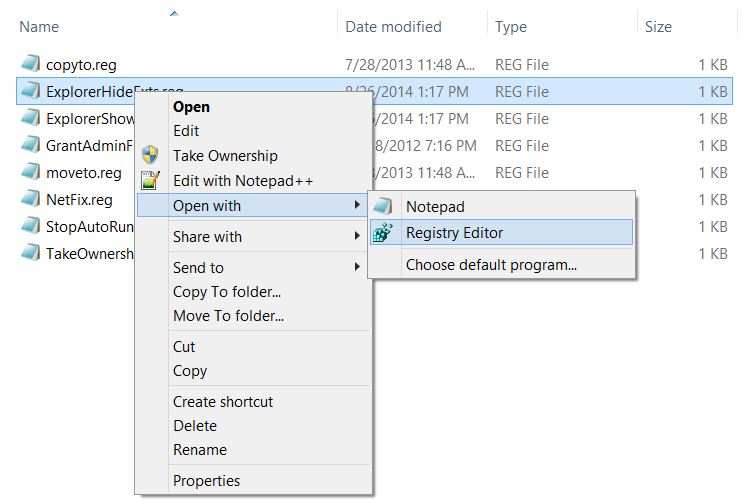
Task: Expand the Send to submenu arrow
Action: pyautogui.click(x=357, y=268)
